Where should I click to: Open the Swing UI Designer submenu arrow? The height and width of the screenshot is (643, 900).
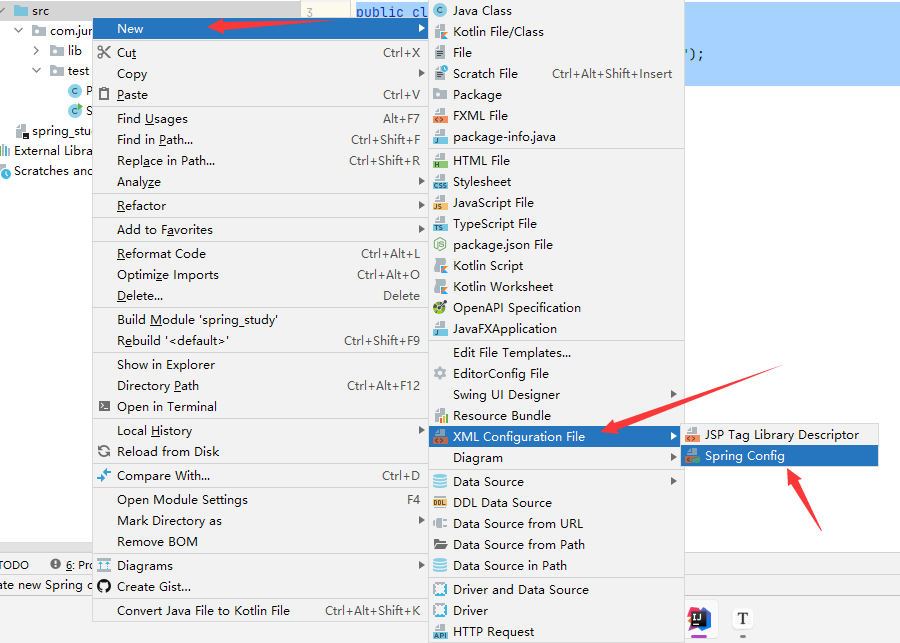(673, 394)
